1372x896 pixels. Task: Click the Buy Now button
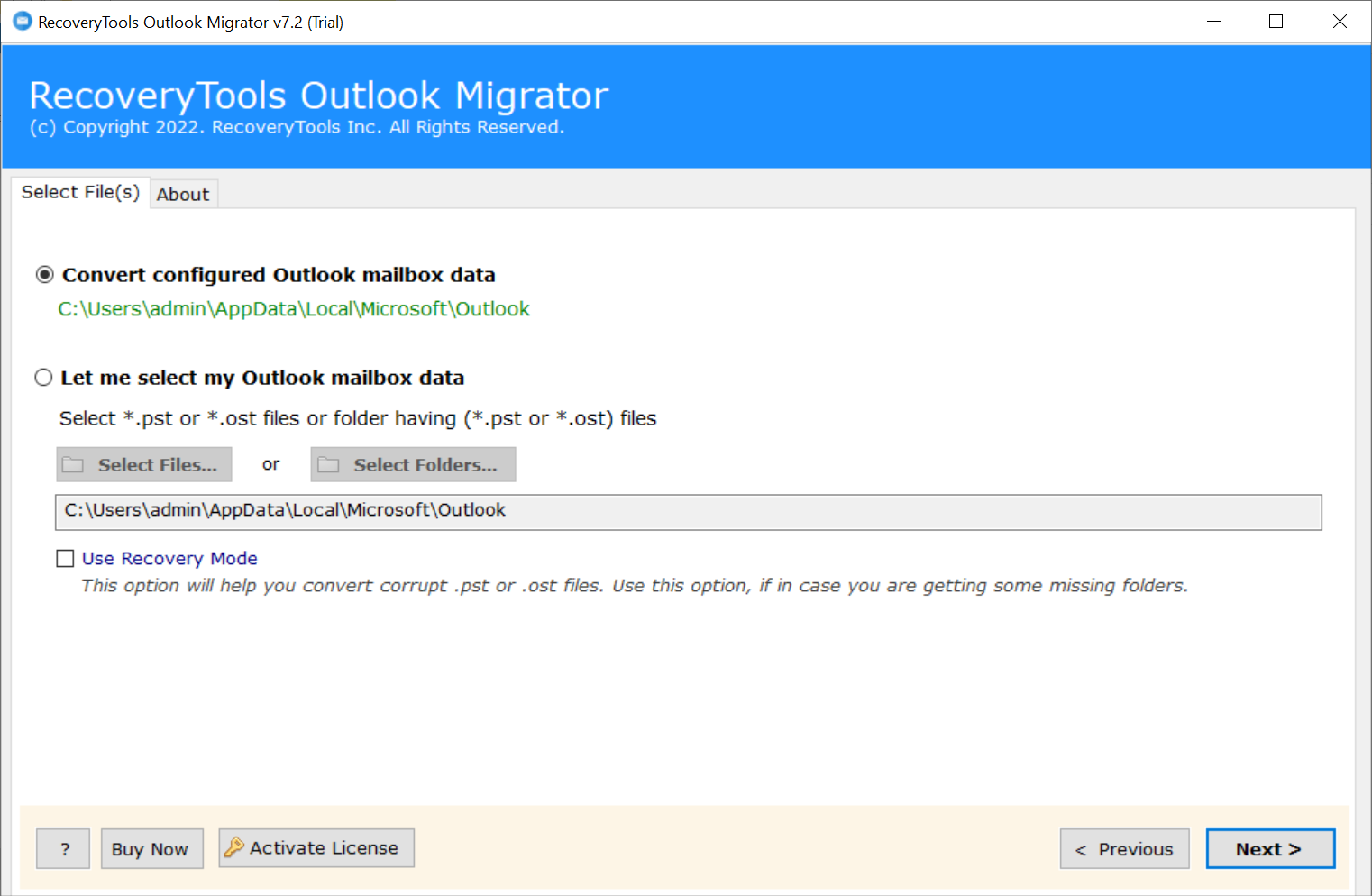pyautogui.click(x=152, y=849)
